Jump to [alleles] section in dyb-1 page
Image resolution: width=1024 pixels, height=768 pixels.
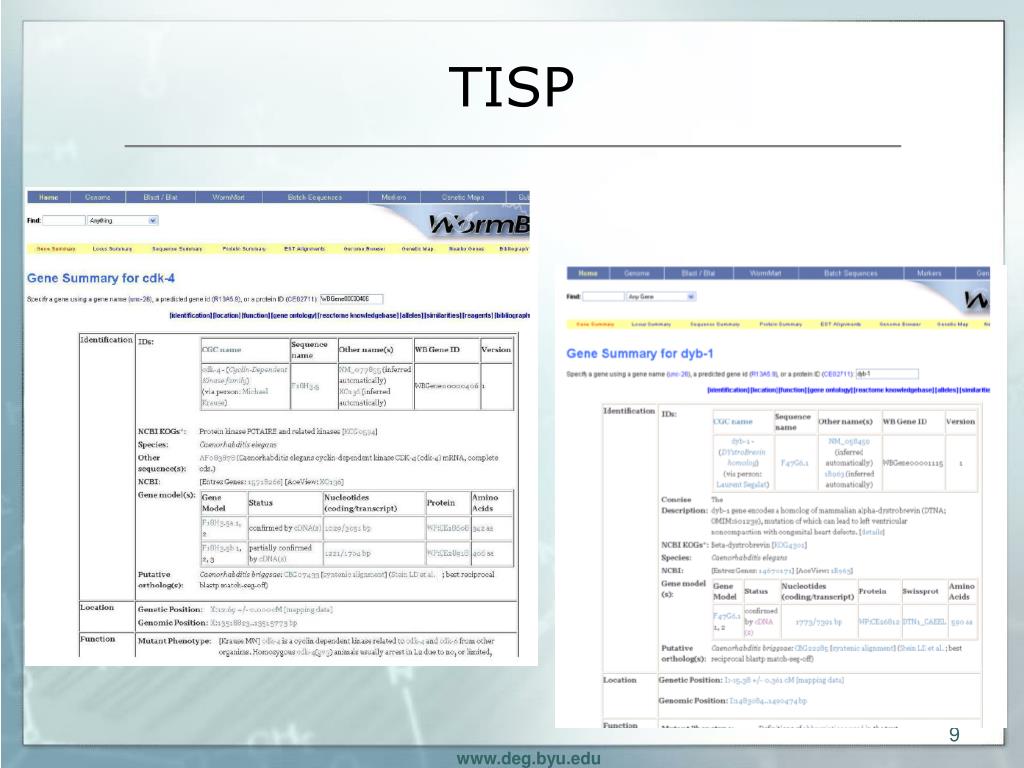946,390
